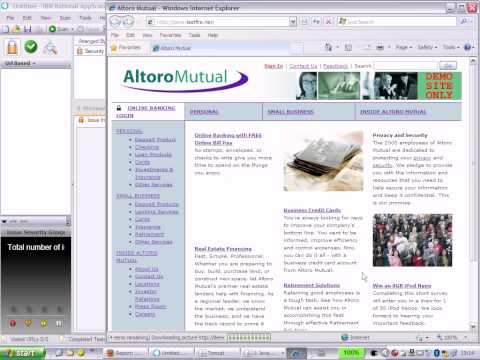Open the Page dropdown in IE command bar
The width and height of the screenshot is (480, 360).
(404, 47)
